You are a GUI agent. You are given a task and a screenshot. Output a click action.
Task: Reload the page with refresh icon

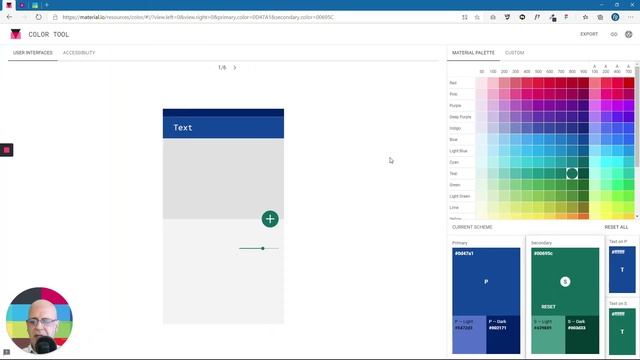(x=38, y=17)
